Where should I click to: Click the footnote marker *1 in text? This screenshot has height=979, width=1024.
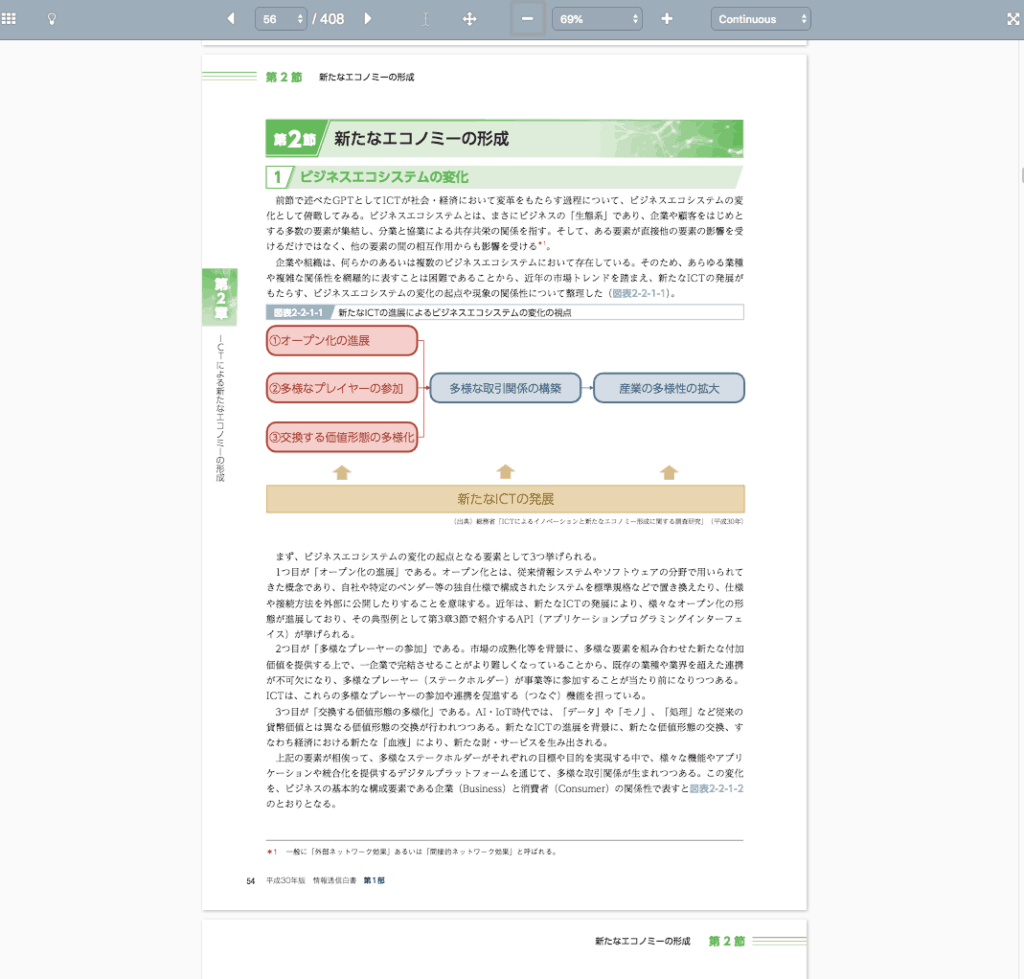click(541, 244)
